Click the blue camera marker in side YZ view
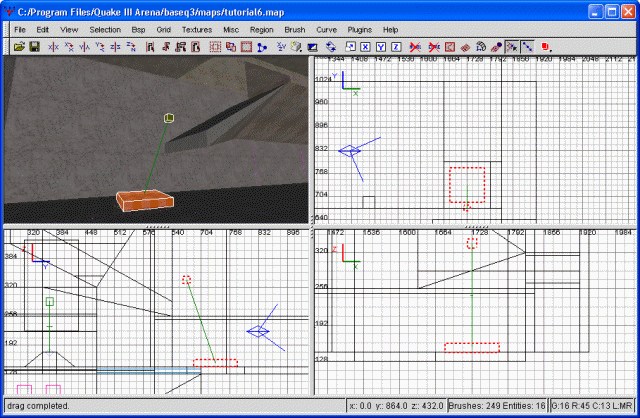 point(258,331)
